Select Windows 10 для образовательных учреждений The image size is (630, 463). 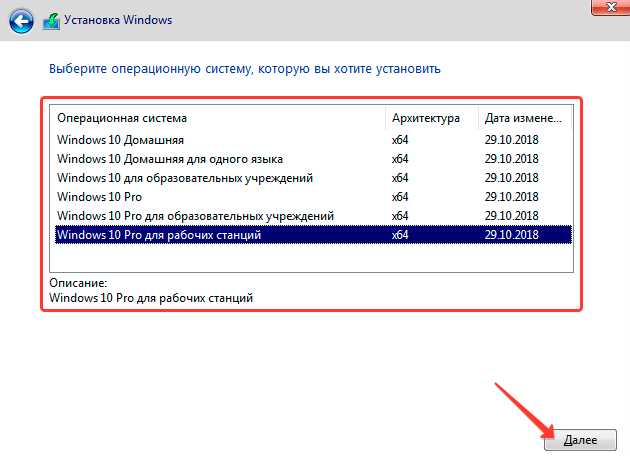[x=313, y=178]
